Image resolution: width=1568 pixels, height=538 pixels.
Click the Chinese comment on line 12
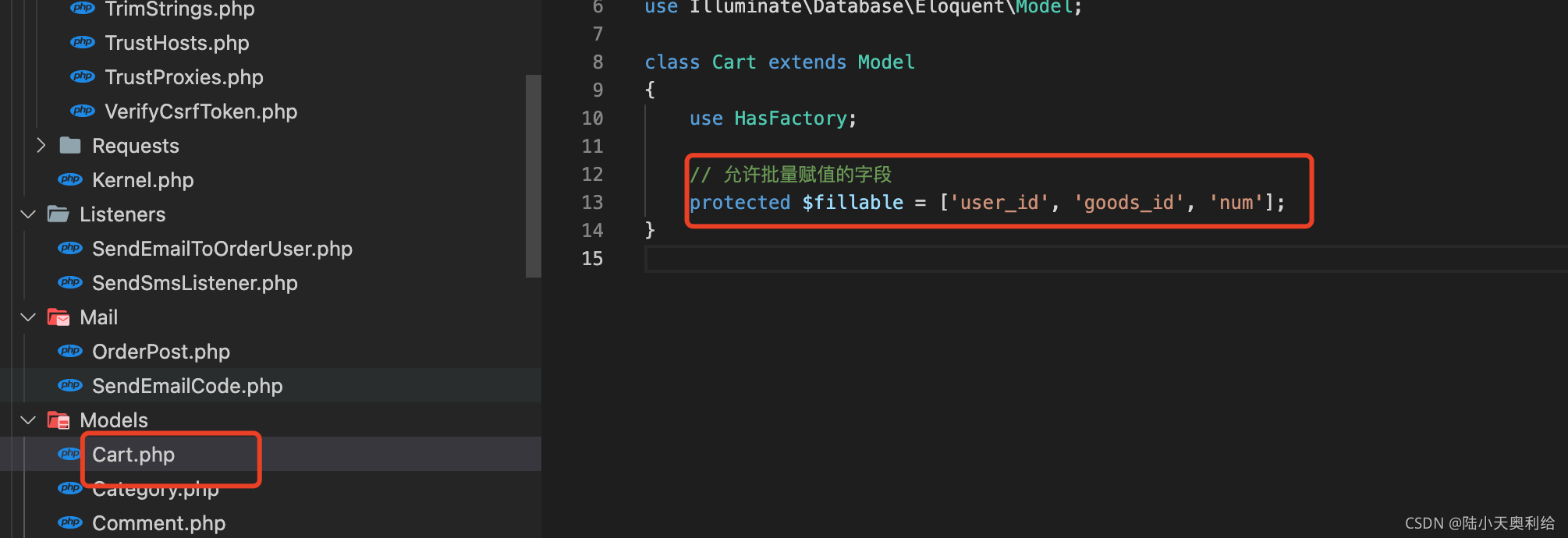point(790,175)
